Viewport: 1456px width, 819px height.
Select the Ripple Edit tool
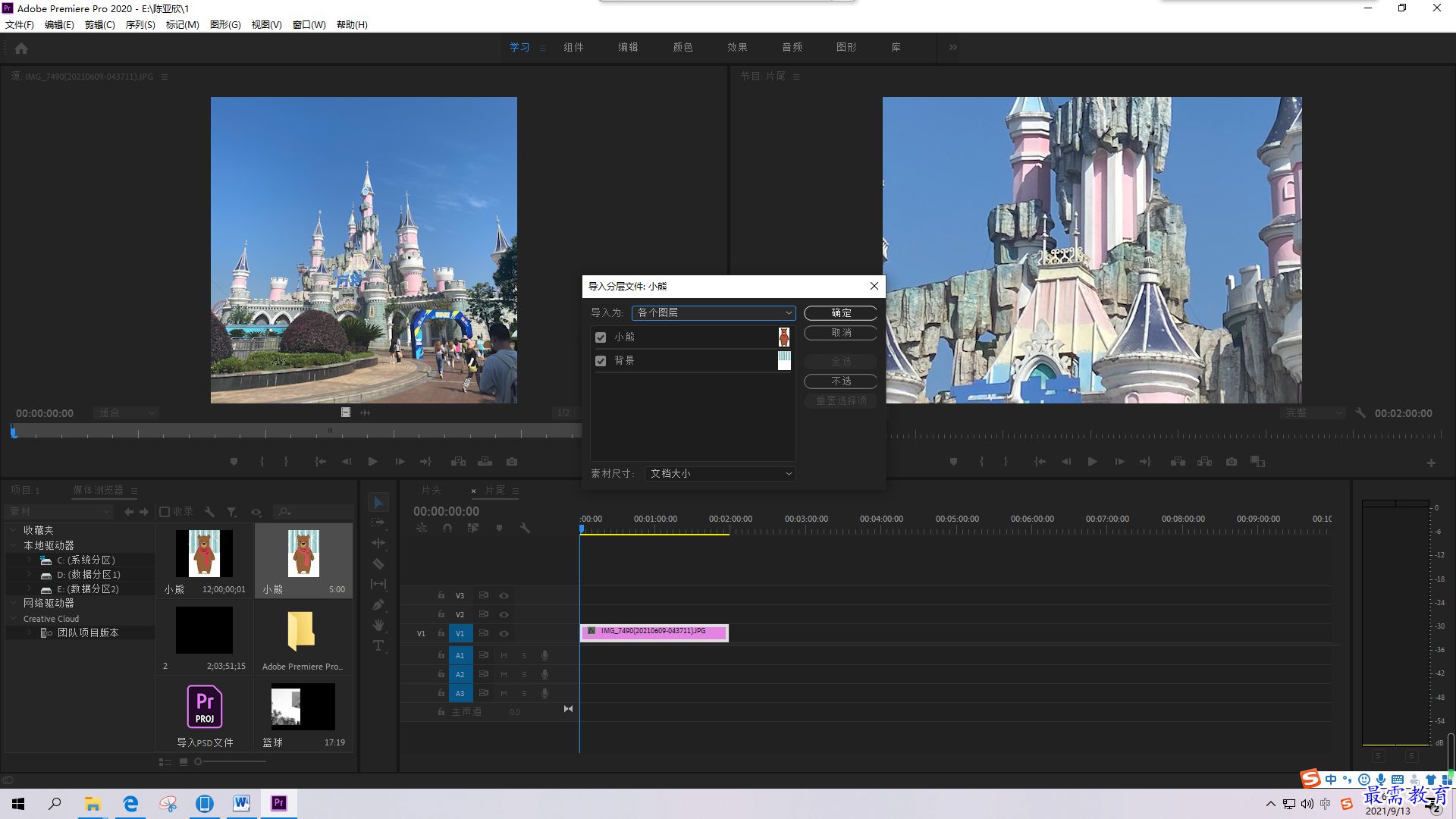(x=378, y=543)
